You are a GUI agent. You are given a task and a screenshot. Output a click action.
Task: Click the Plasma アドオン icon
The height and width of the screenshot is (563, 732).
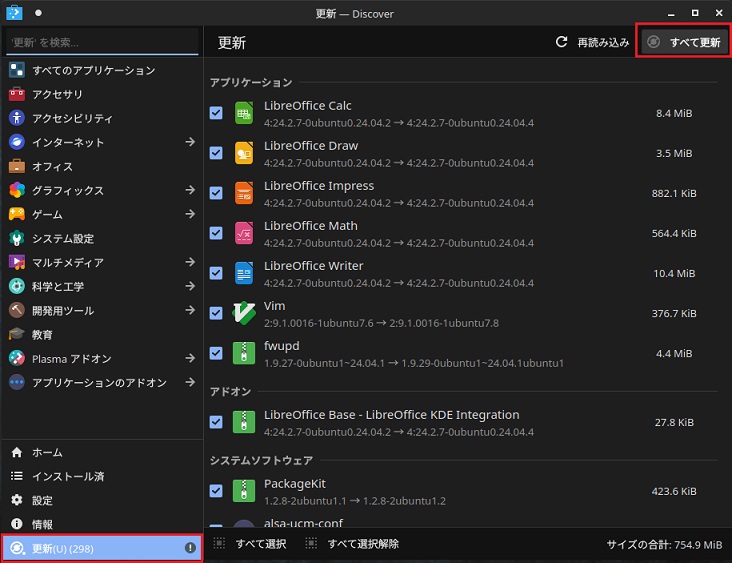tap(17, 358)
